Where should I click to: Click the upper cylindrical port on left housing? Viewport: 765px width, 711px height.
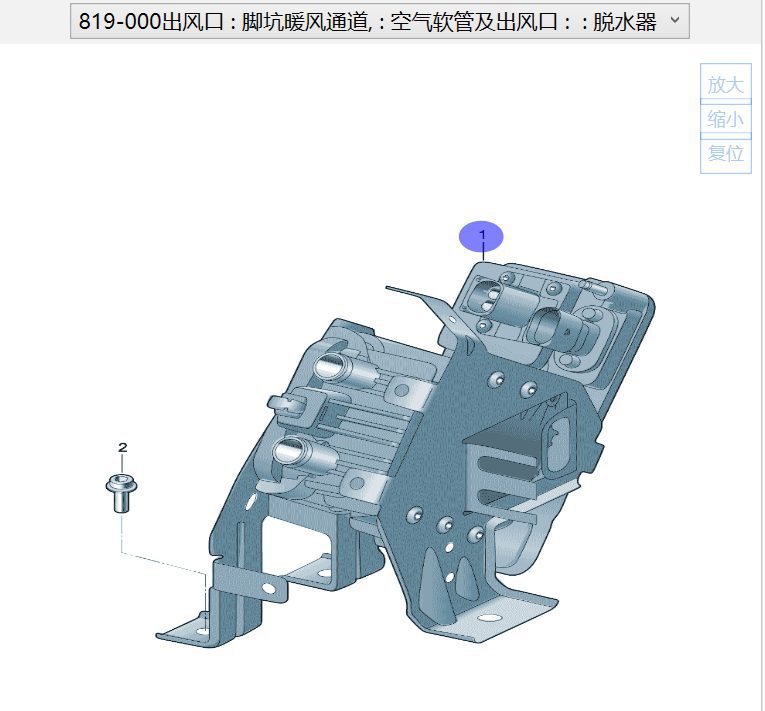tap(336, 368)
